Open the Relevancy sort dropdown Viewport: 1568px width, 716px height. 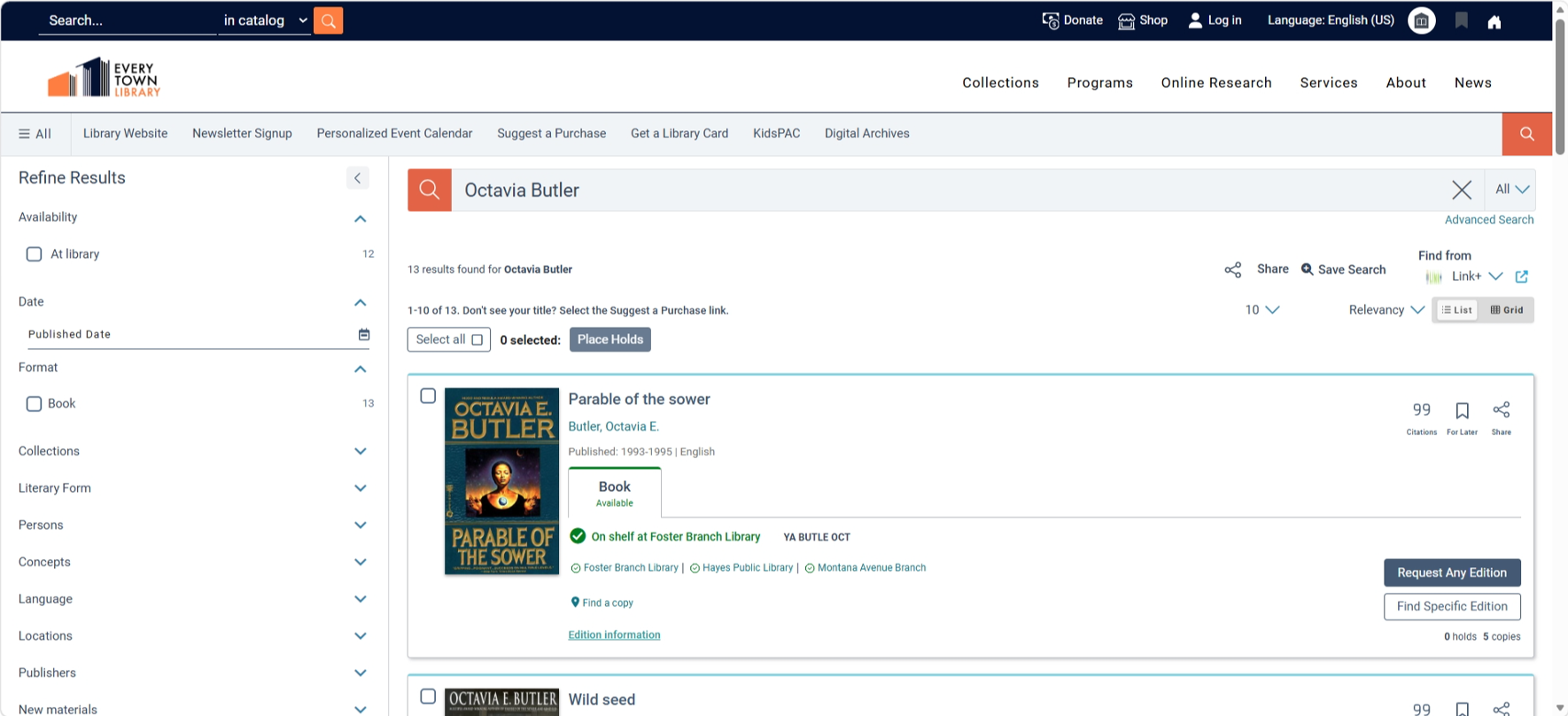point(1386,310)
